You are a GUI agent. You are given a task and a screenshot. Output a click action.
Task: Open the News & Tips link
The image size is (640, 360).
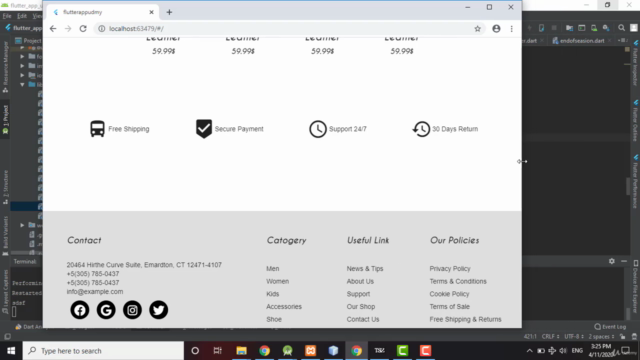pos(365,269)
